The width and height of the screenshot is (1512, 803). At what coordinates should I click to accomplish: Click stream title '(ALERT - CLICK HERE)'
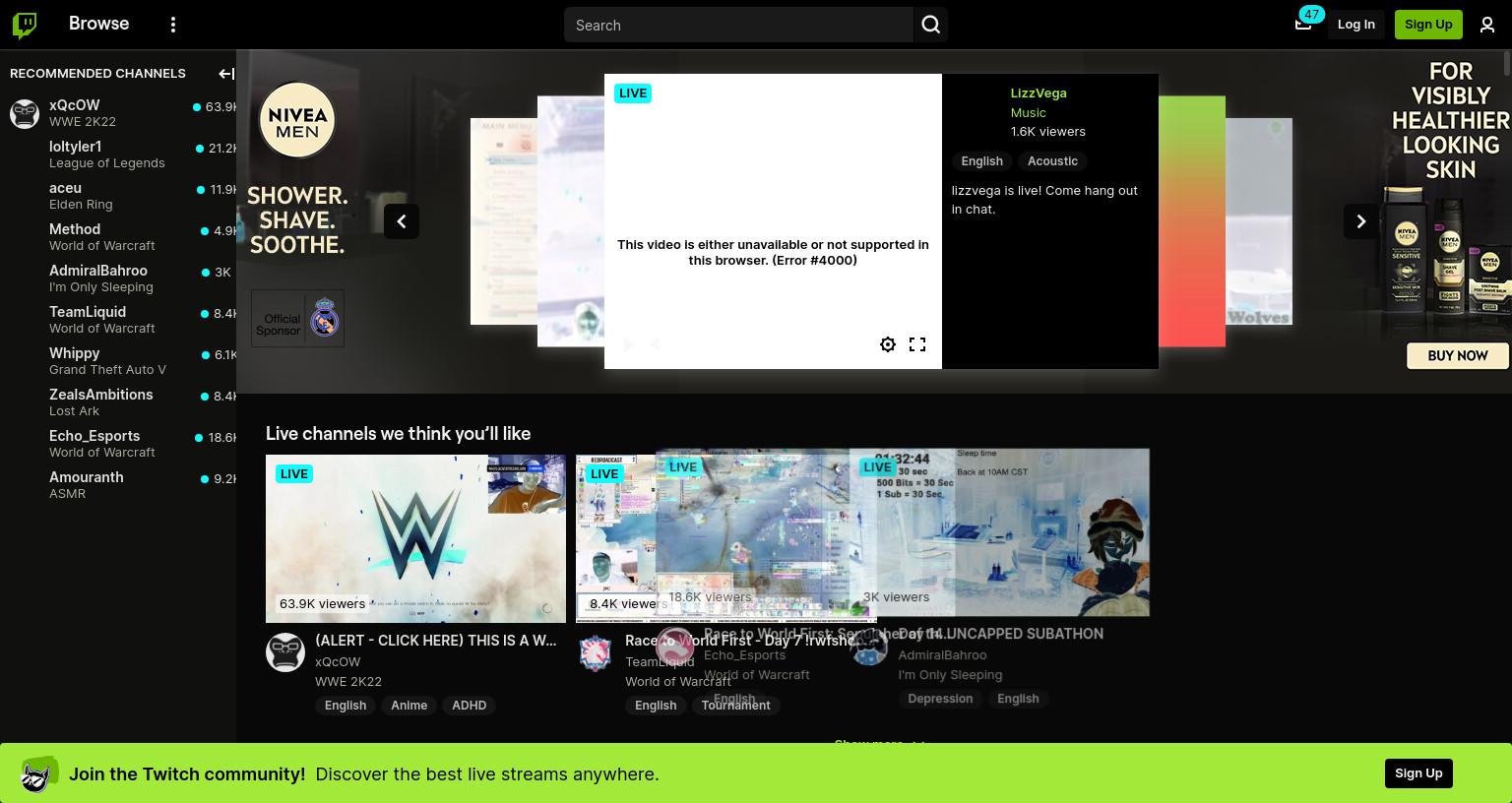click(435, 641)
